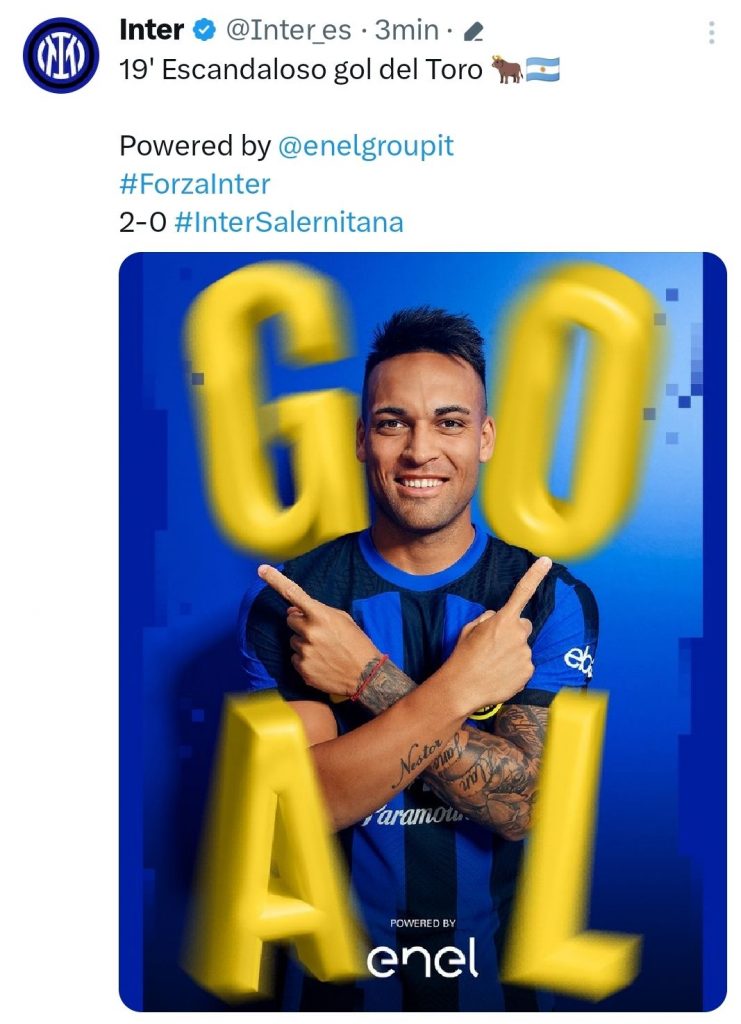Open the #InterSalernitana hashtag

[288, 222]
